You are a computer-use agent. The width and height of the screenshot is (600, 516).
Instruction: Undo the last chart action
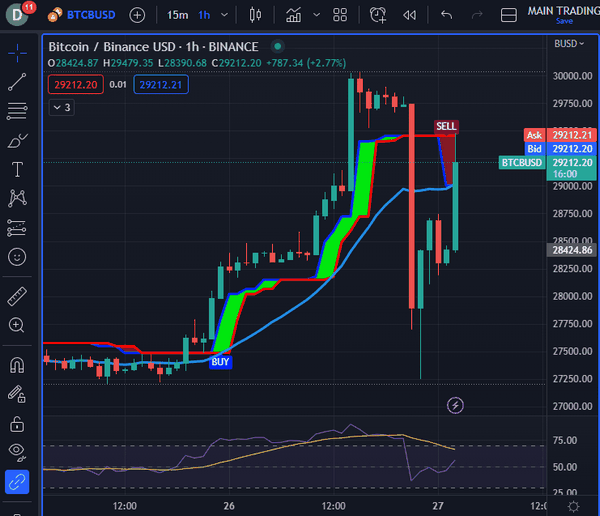pyautogui.click(x=447, y=15)
